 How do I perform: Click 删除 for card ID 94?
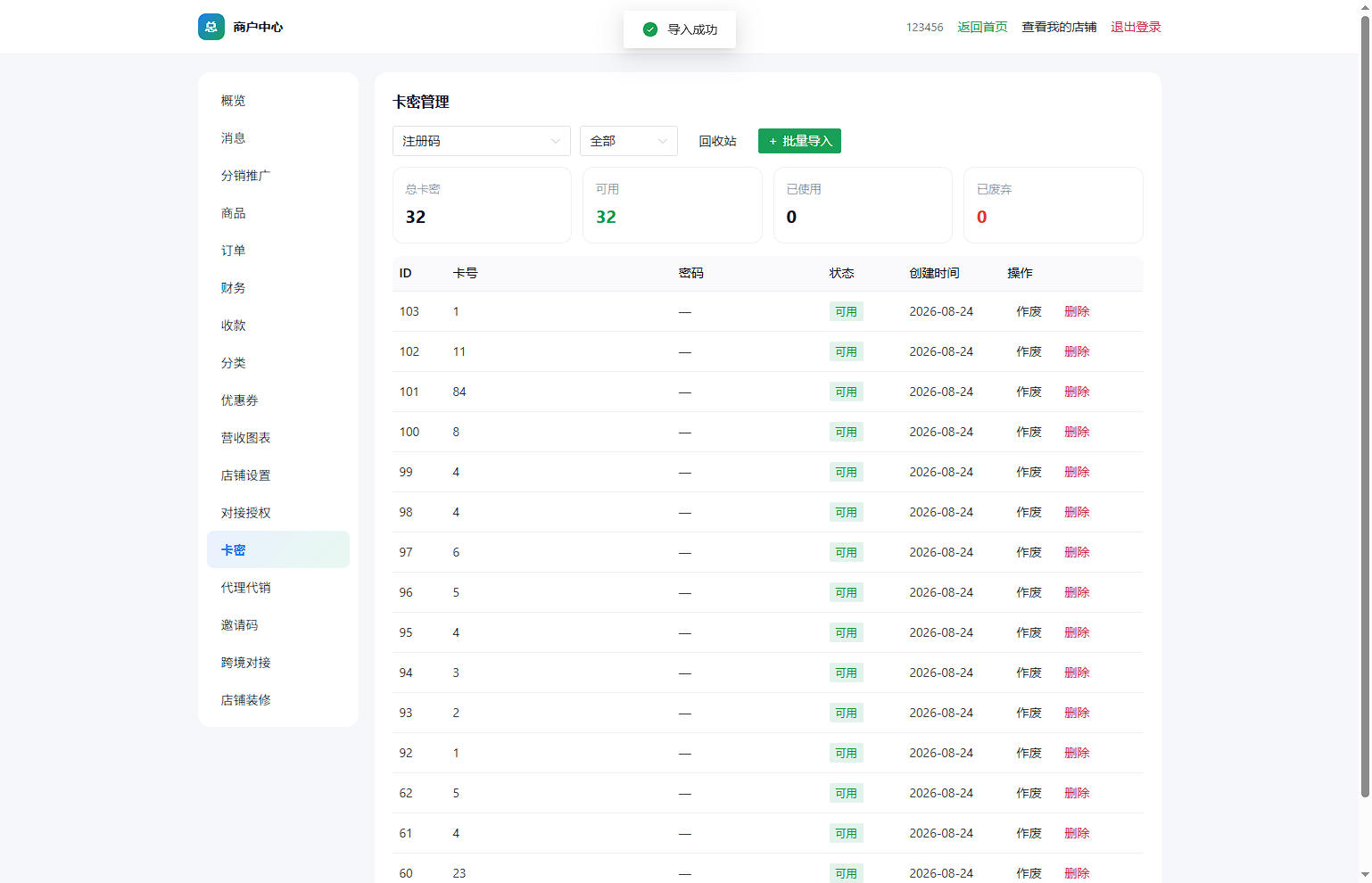[1077, 673]
